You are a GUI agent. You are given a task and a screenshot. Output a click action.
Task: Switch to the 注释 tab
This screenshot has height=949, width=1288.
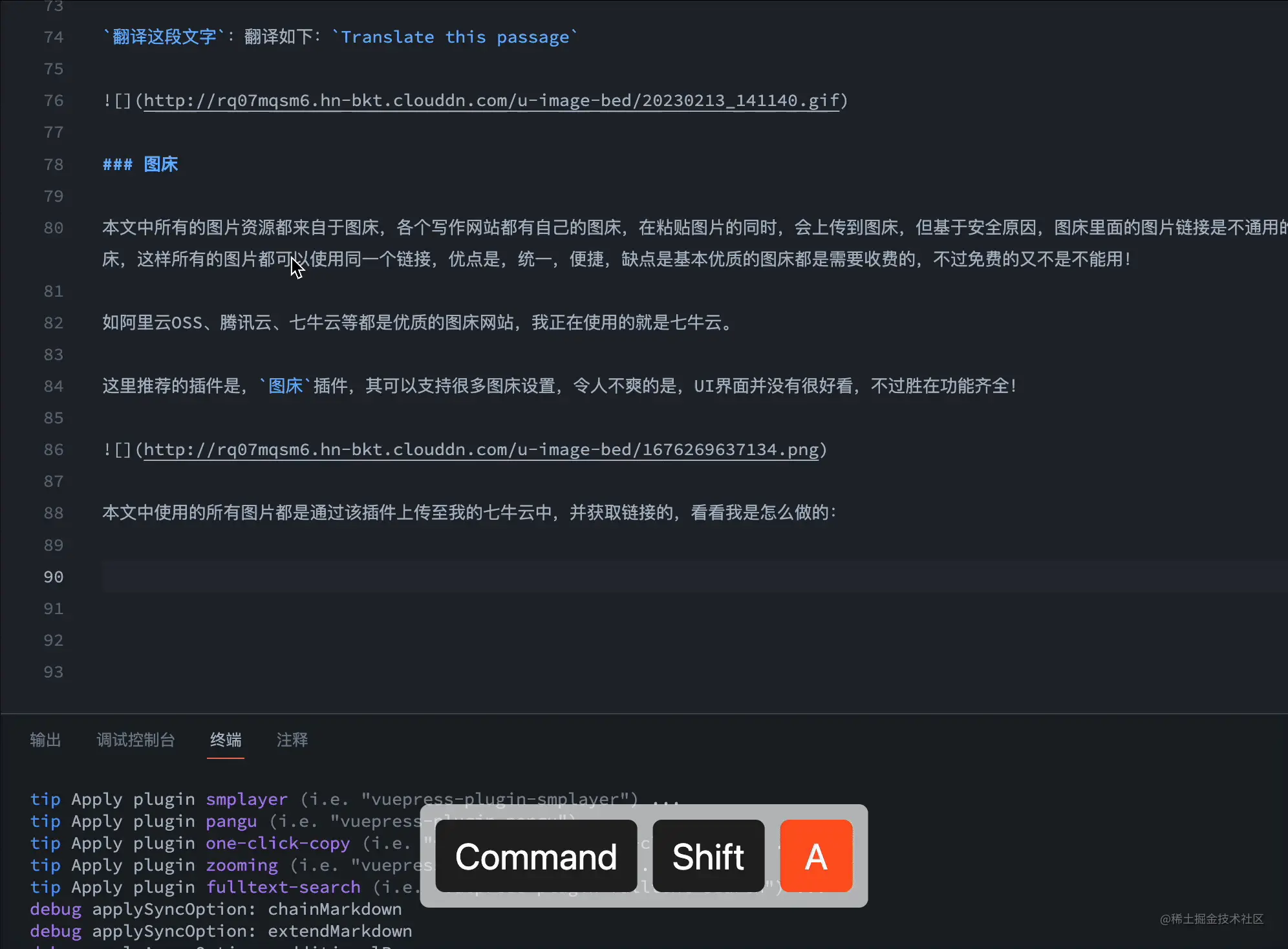[x=292, y=740]
